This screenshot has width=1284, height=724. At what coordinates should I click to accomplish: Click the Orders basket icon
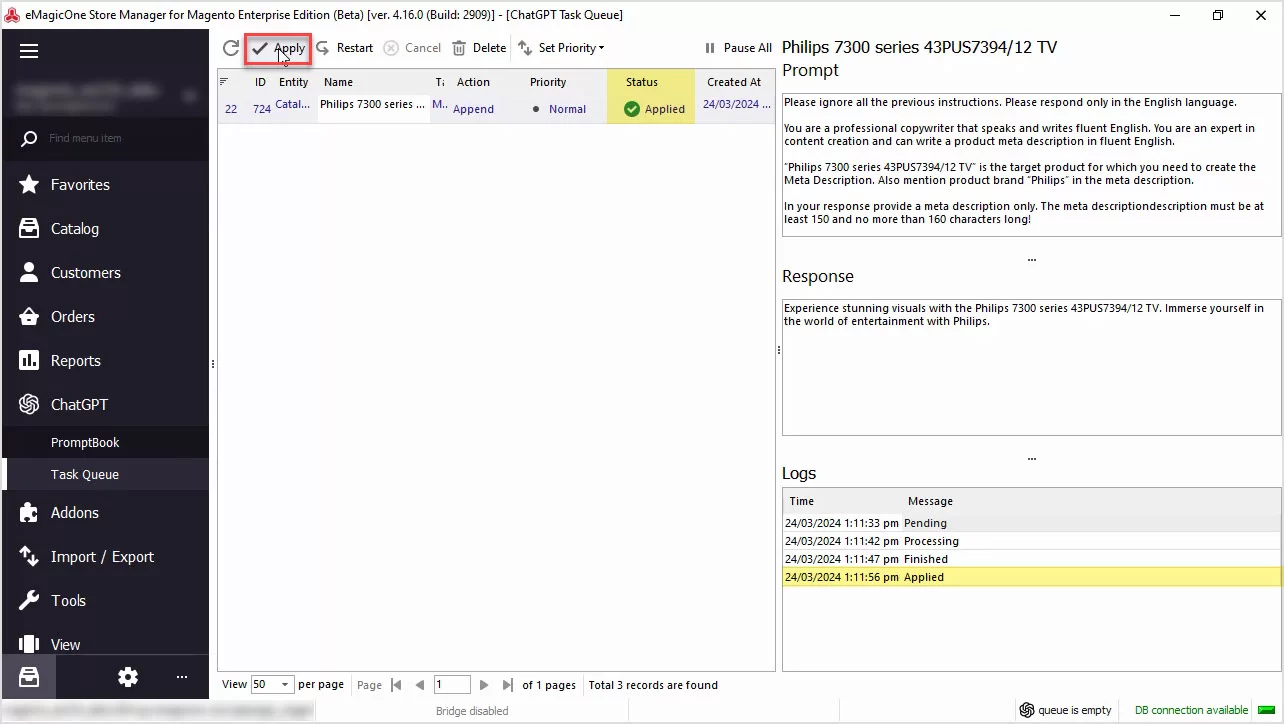click(x=30, y=317)
